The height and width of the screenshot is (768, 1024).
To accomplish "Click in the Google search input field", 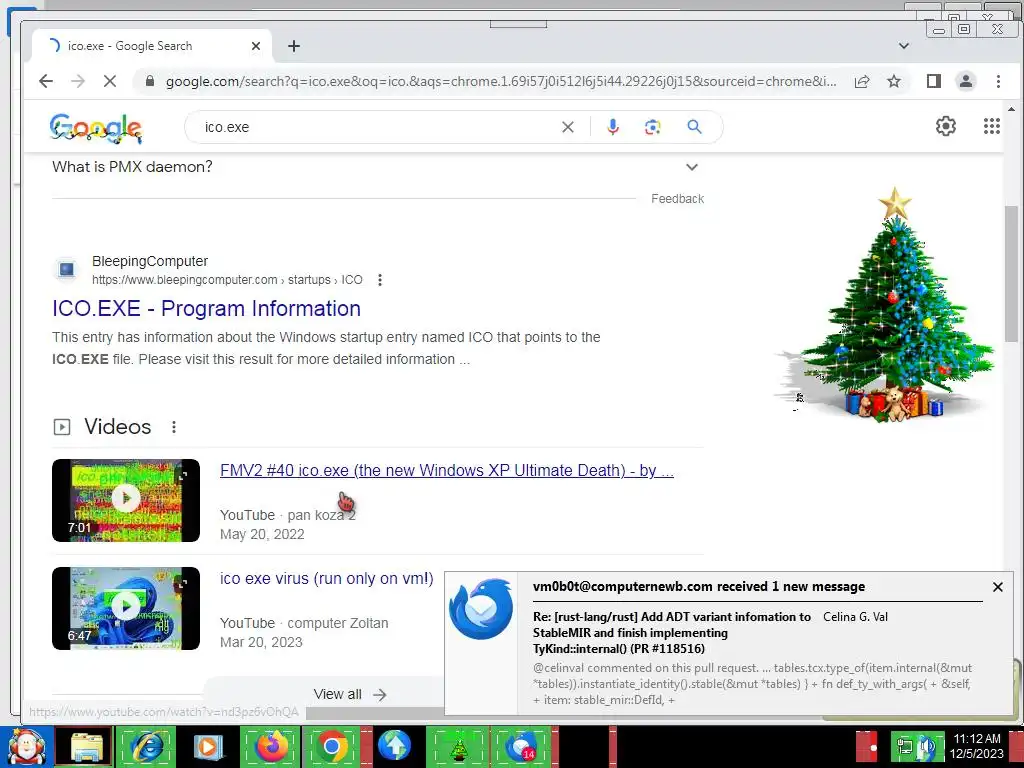I will pos(379,127).
